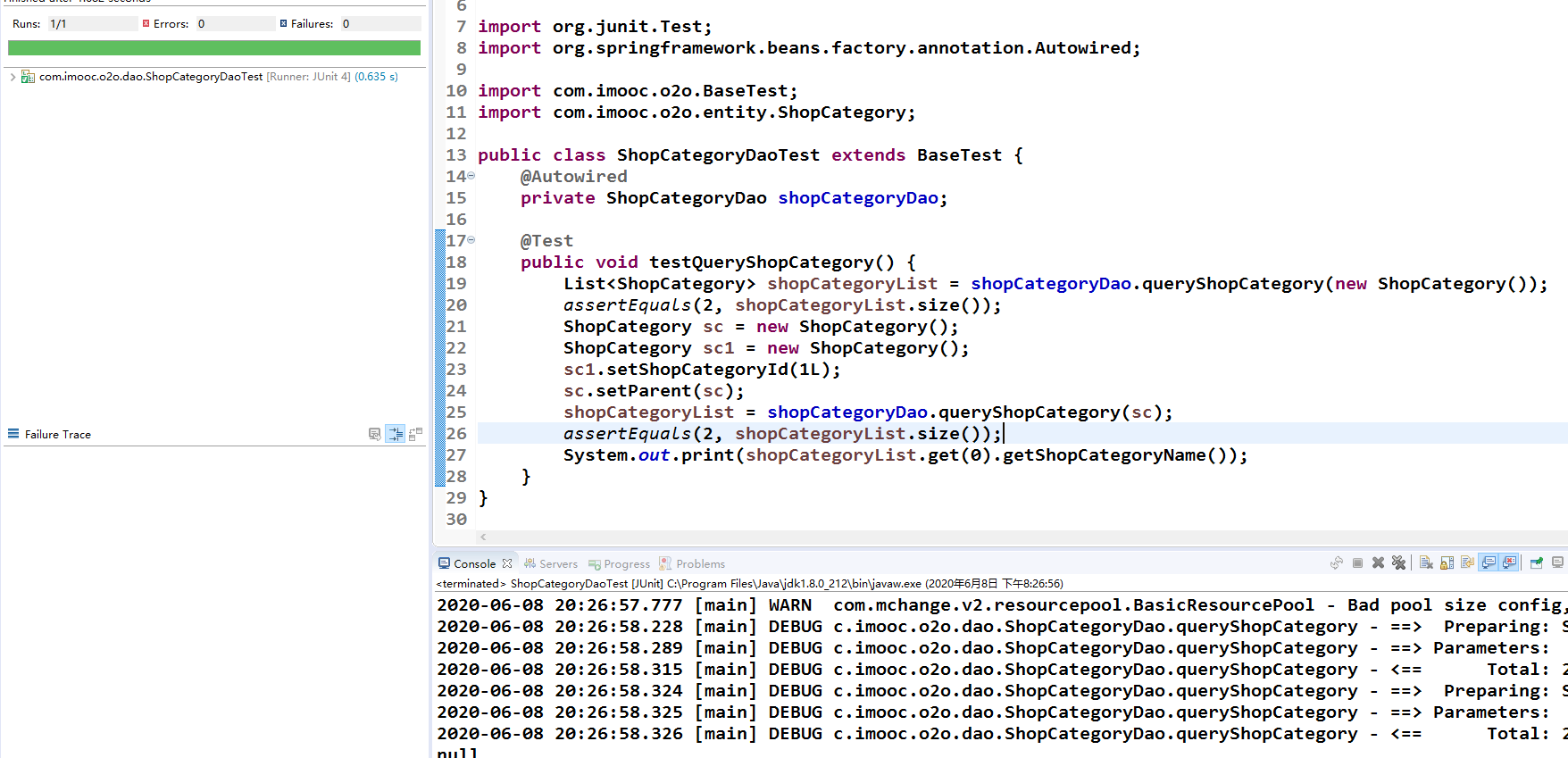The image size is (1568, 758).
Task: Click 'sc.setParent(sc);' statement
Action: pyautogui.click(x=654, y=391)
